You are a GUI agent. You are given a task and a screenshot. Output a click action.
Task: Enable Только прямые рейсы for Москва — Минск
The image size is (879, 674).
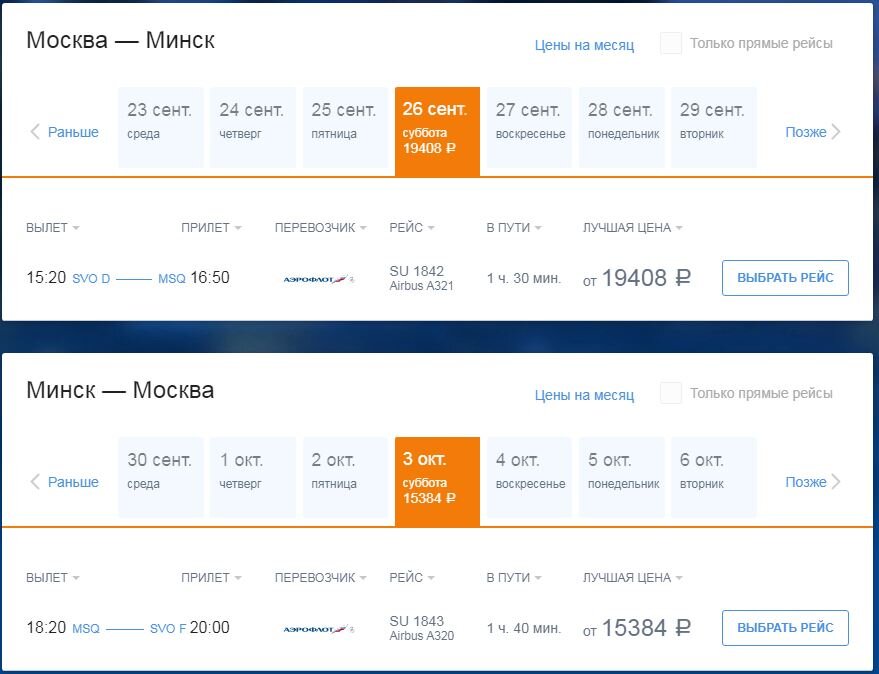coord(670,43)
